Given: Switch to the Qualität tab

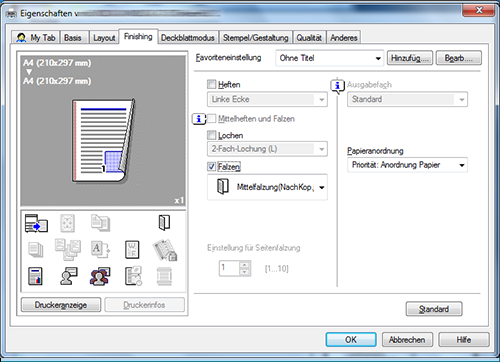Looking at the screenshot, I should 309,38.
